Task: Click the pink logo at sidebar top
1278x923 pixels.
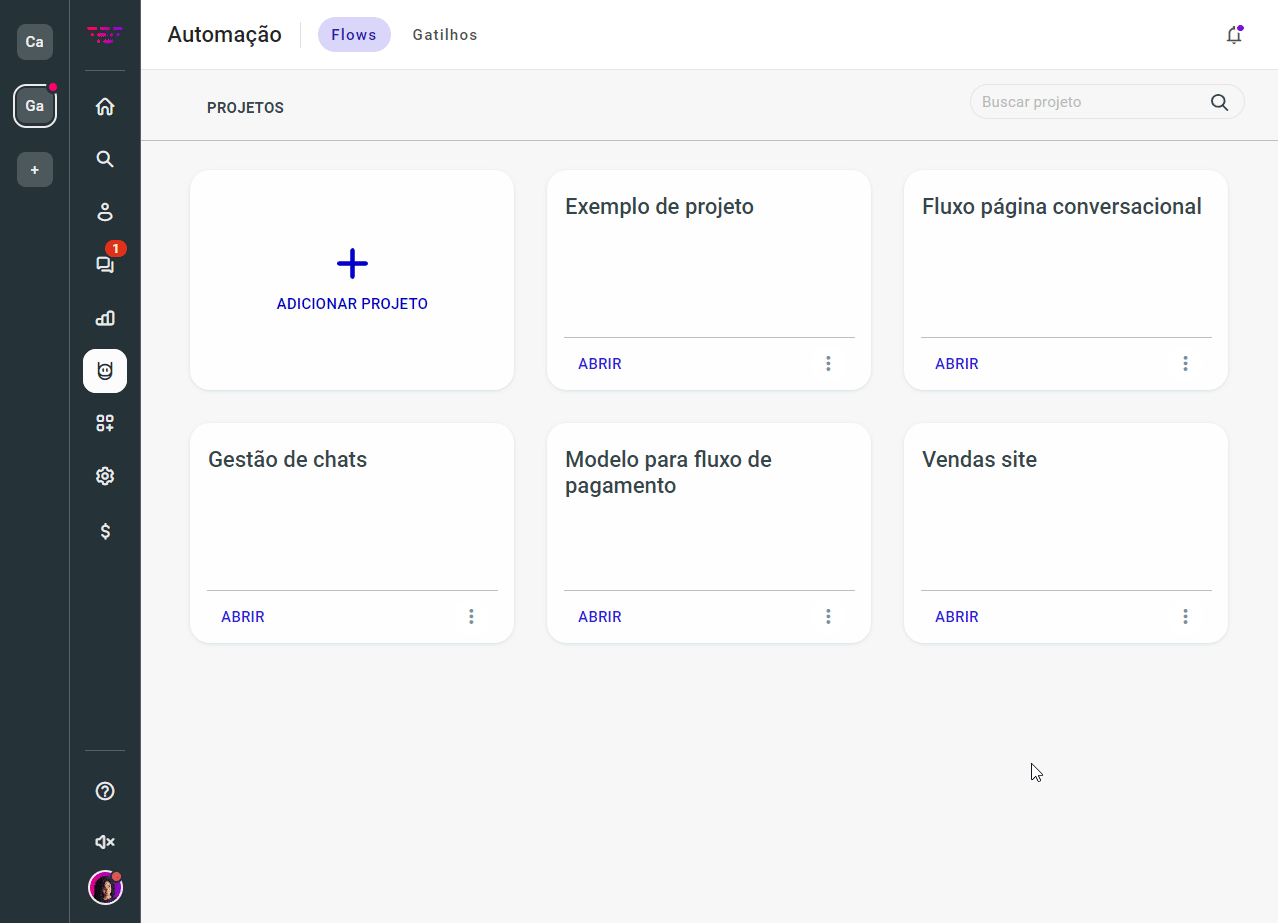Action: [105, 35]
